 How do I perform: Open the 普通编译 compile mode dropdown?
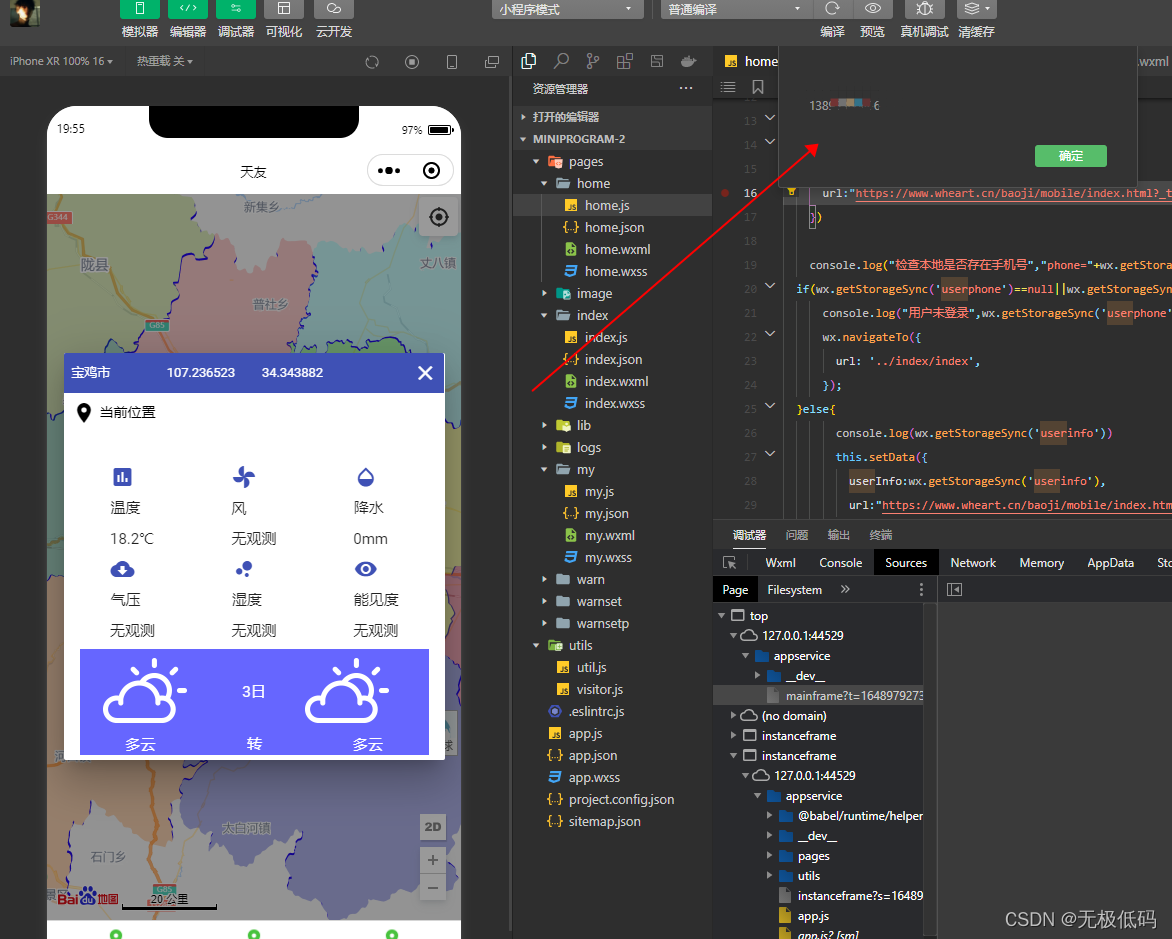[x=735, y=9]
